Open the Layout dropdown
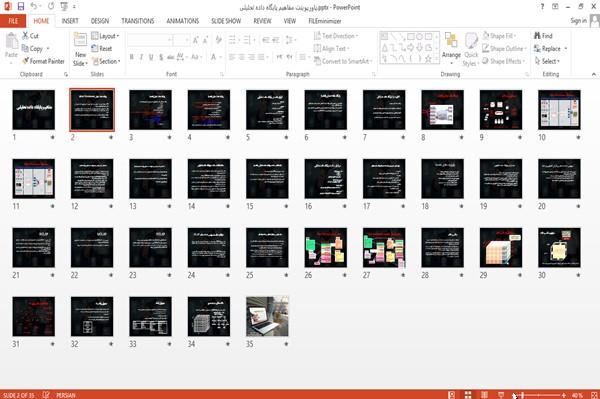The height and width of the screenshot is (399, 600). coord(105,36)
